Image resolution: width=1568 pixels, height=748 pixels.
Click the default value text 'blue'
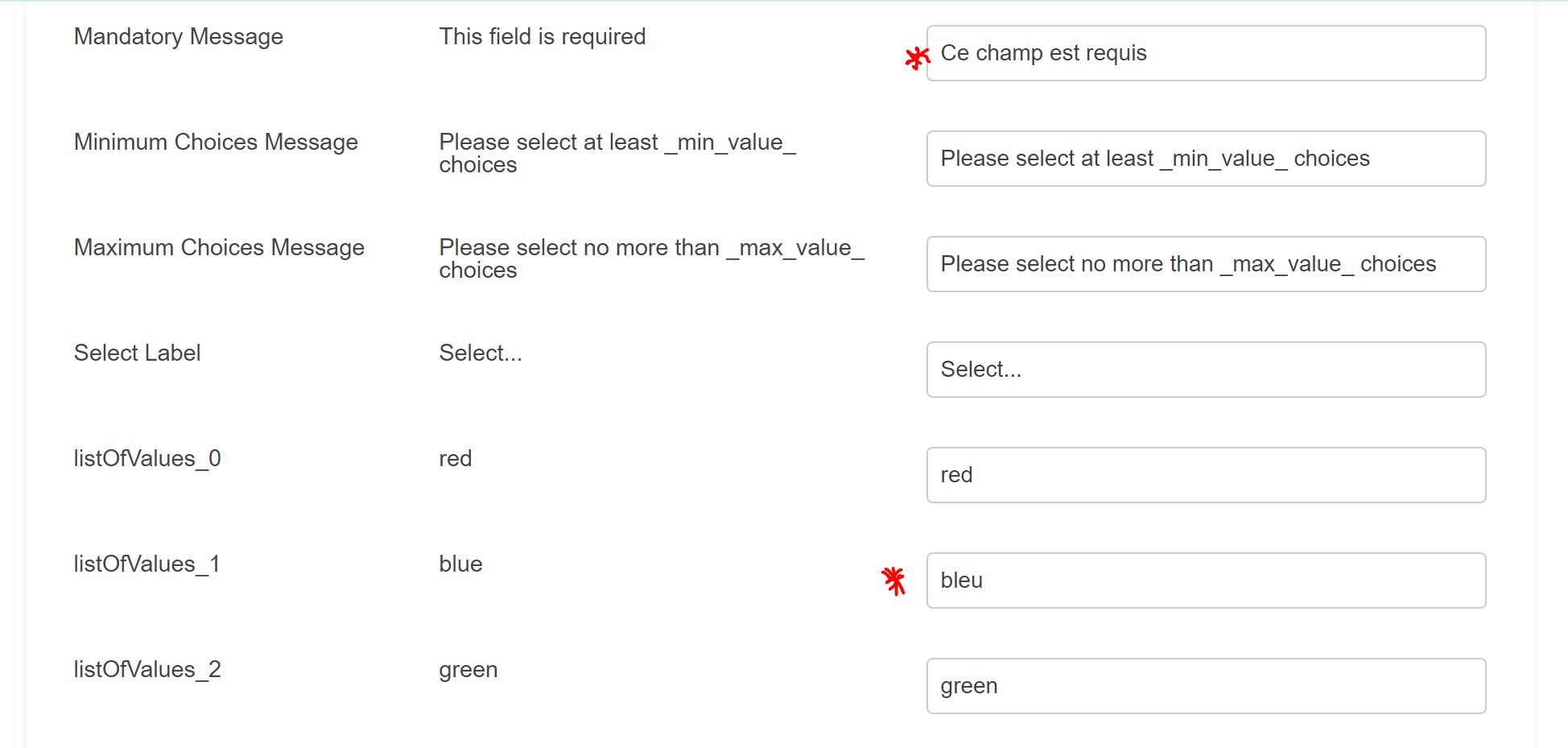pyautogui.click(x=460, y=564)
